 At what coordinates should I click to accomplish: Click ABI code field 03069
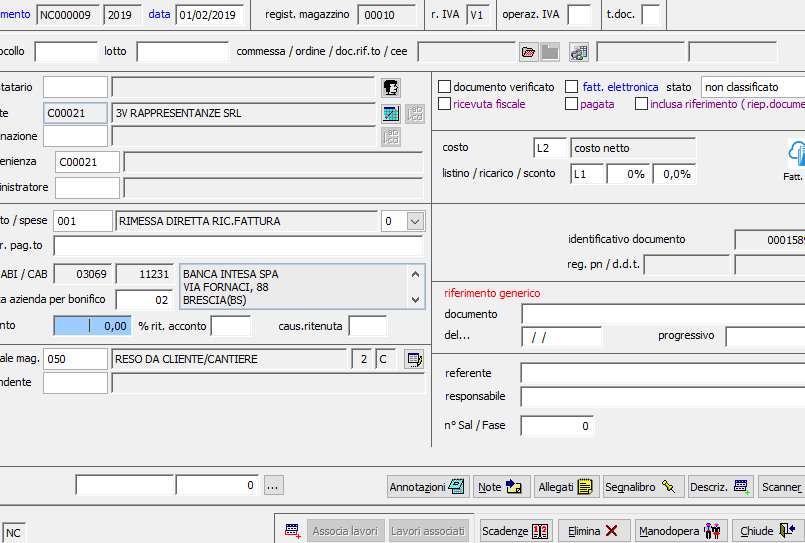[x=83, y=274]
